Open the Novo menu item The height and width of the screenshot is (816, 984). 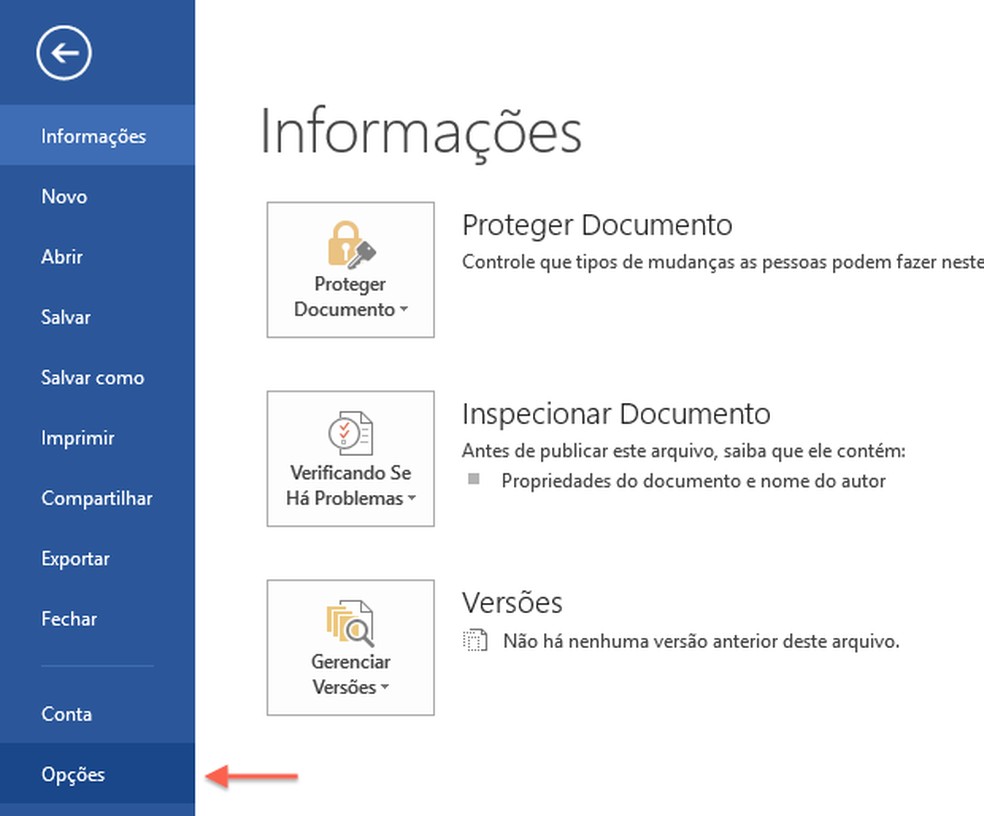97,196
